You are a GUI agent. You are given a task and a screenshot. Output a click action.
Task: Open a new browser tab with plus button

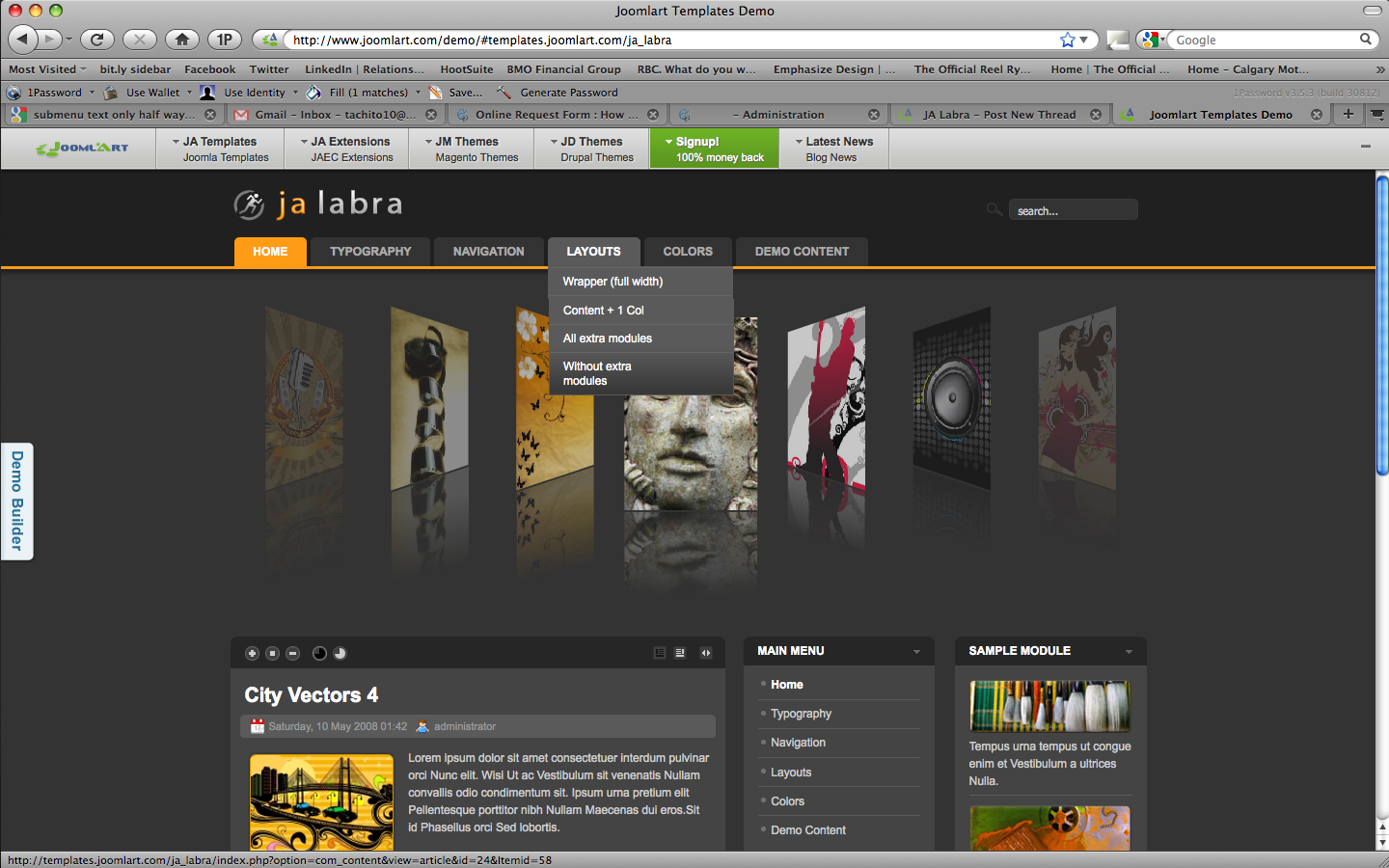tap(1348, 114)
